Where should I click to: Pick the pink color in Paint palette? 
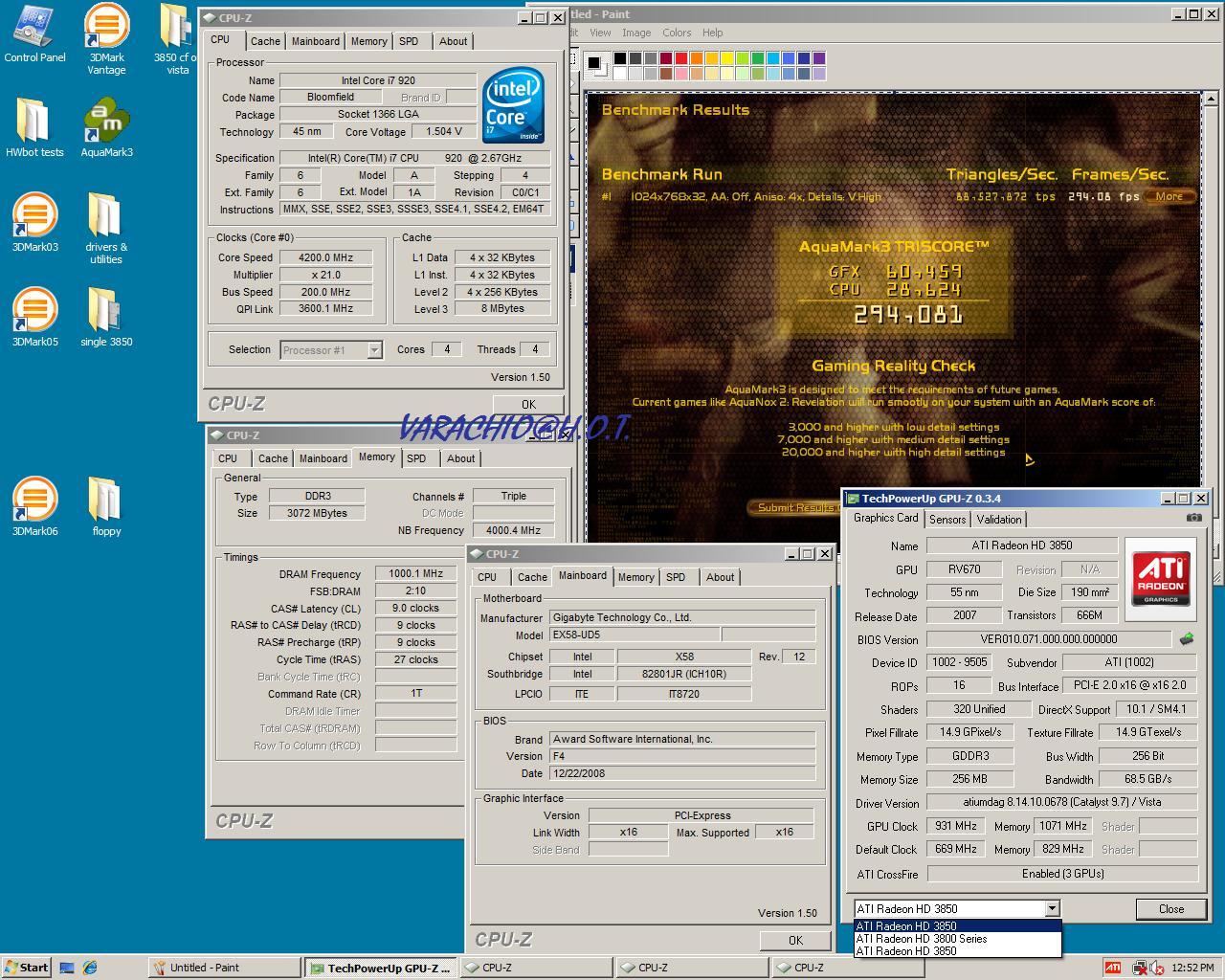680,74
